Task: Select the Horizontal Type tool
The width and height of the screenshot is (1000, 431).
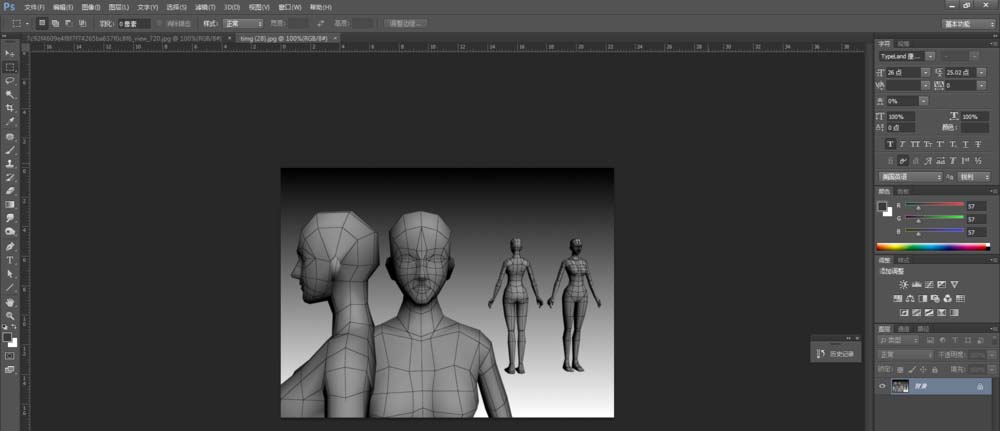Action: 10,259
